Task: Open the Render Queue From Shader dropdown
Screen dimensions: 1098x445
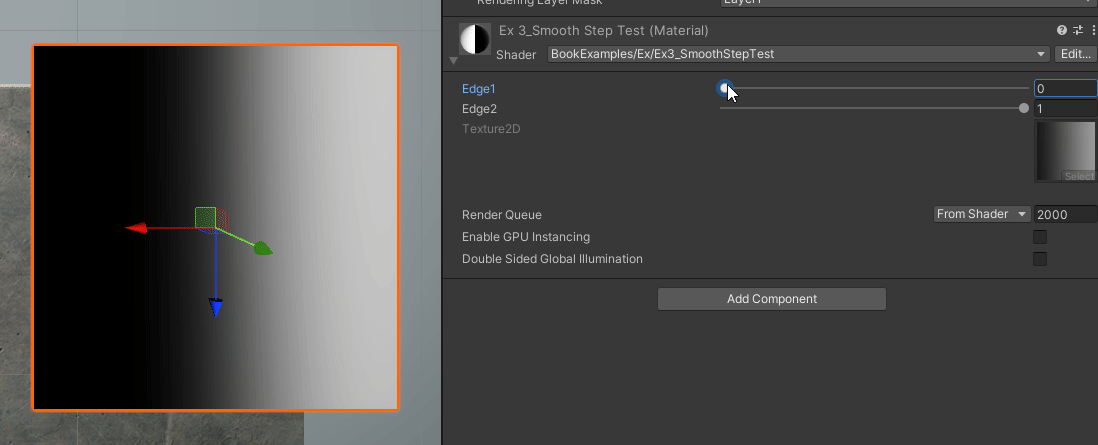Action: click(982, 214)
